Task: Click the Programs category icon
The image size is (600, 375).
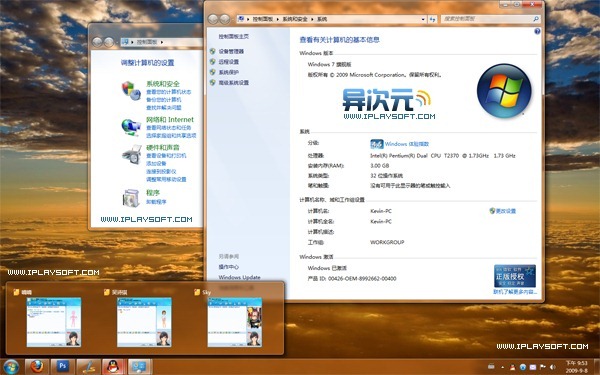Action: tap(131, 198)
